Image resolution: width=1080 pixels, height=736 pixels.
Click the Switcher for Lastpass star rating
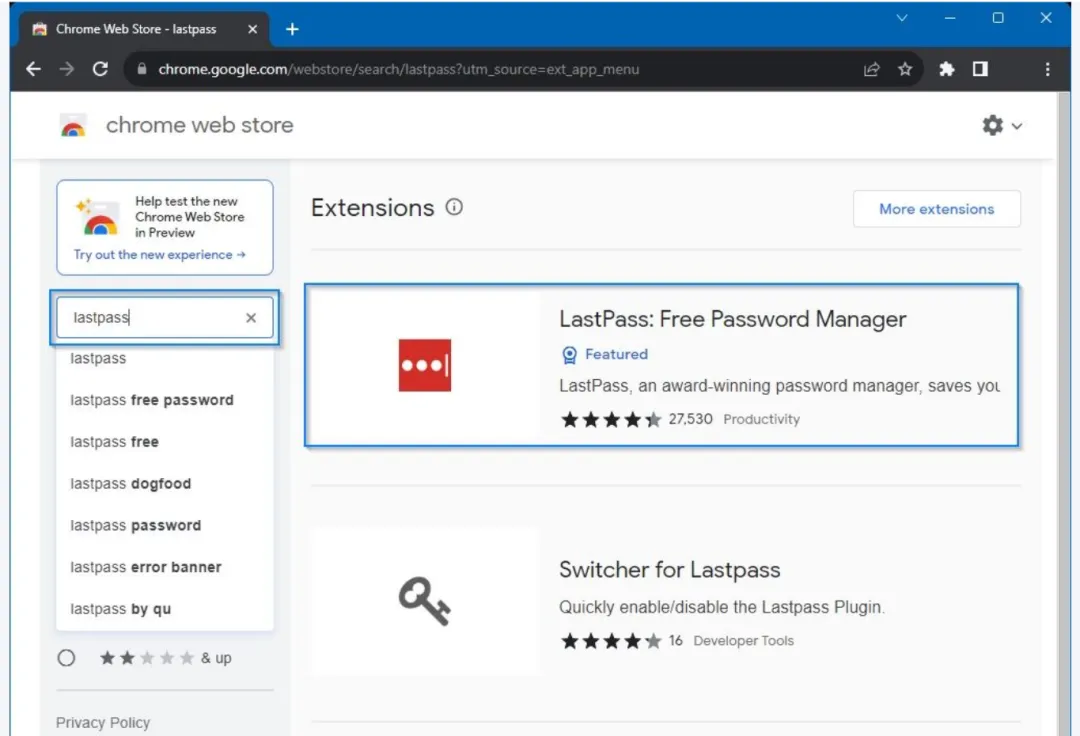pyautogui.click(x=610, y=641)
